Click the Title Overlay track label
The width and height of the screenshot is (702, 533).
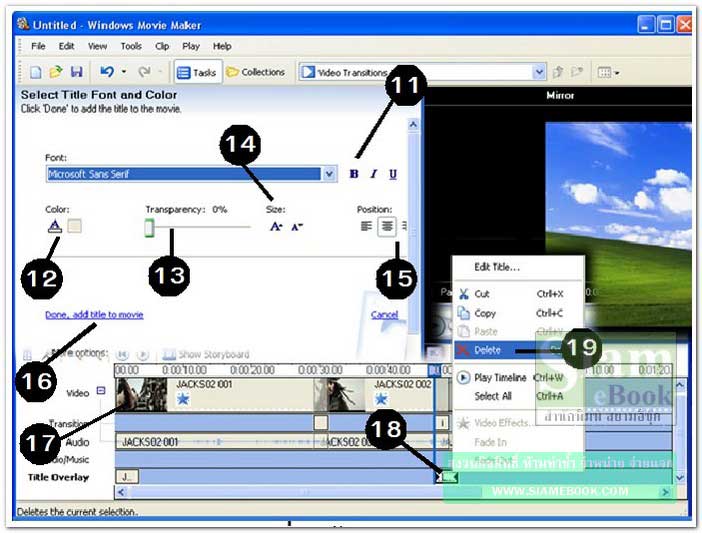(x=58, y=478)
